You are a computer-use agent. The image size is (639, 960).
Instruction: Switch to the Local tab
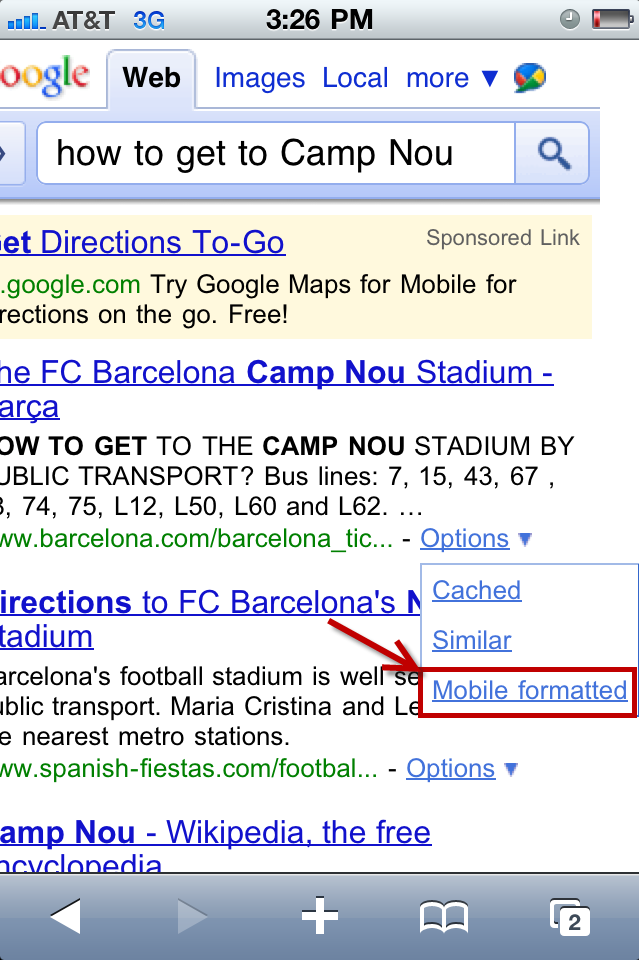coord(355,77)
